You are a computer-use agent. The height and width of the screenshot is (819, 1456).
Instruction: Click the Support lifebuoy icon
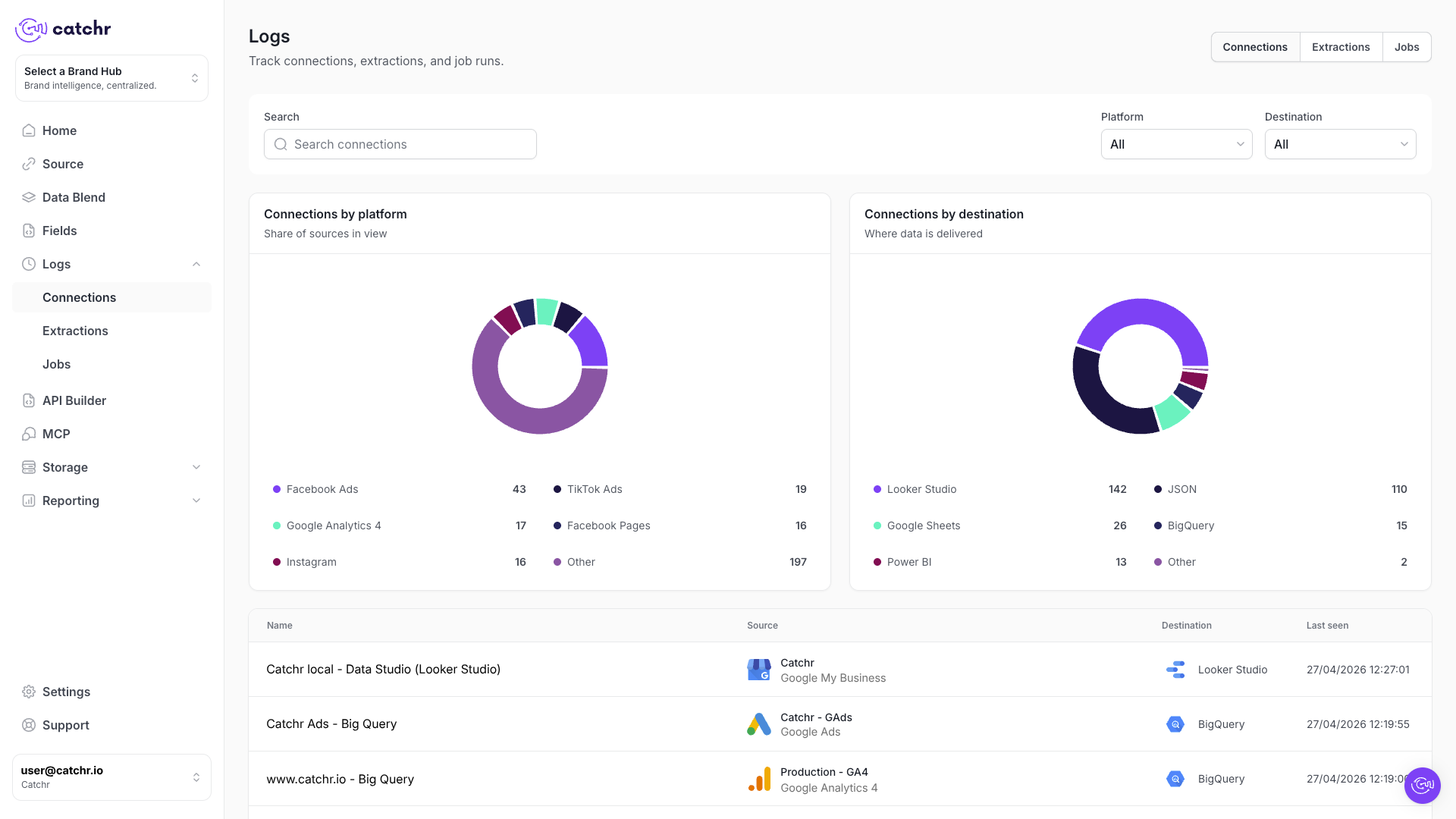click(29, 725)
